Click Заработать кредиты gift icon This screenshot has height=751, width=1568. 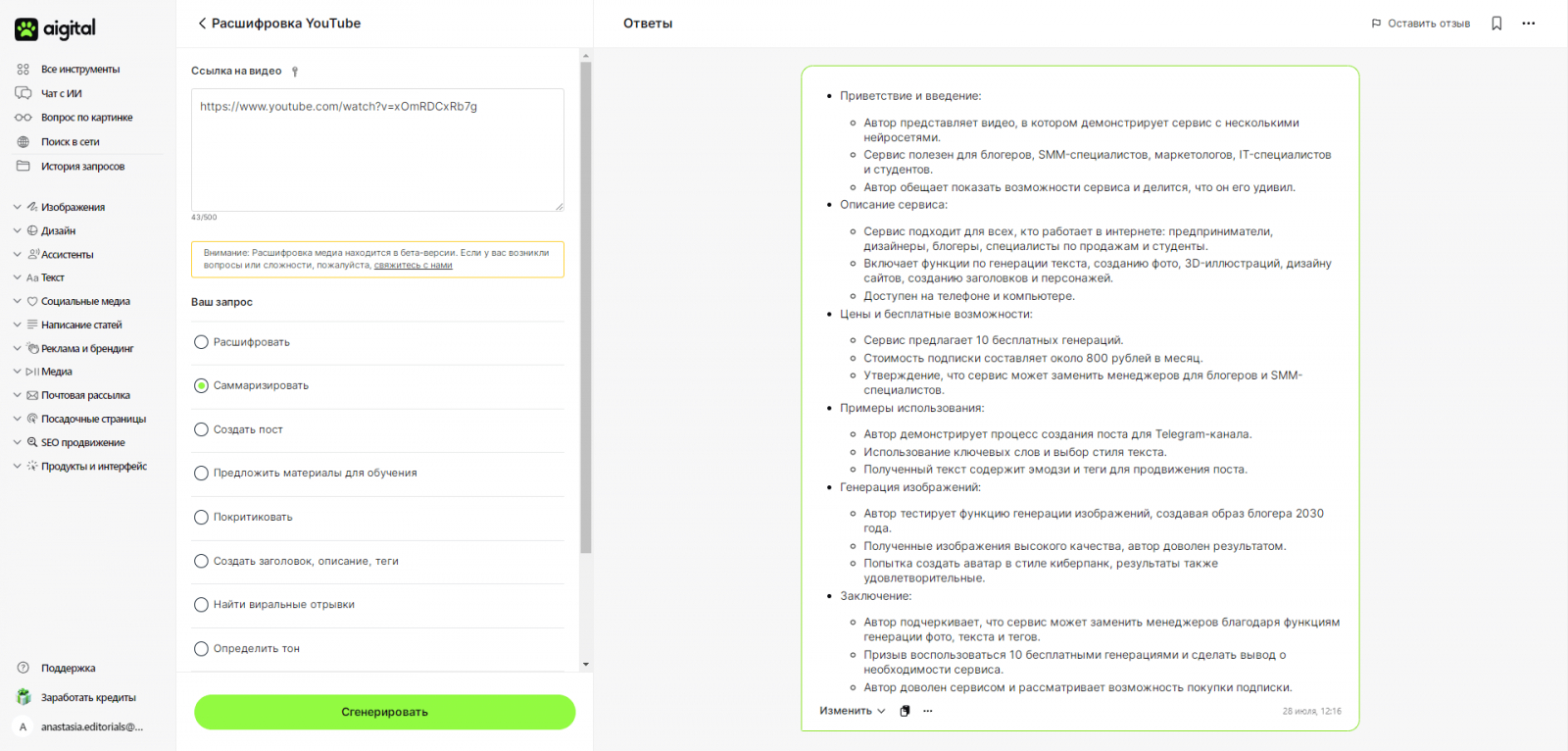pyautogui.click(x=24, y=697)
